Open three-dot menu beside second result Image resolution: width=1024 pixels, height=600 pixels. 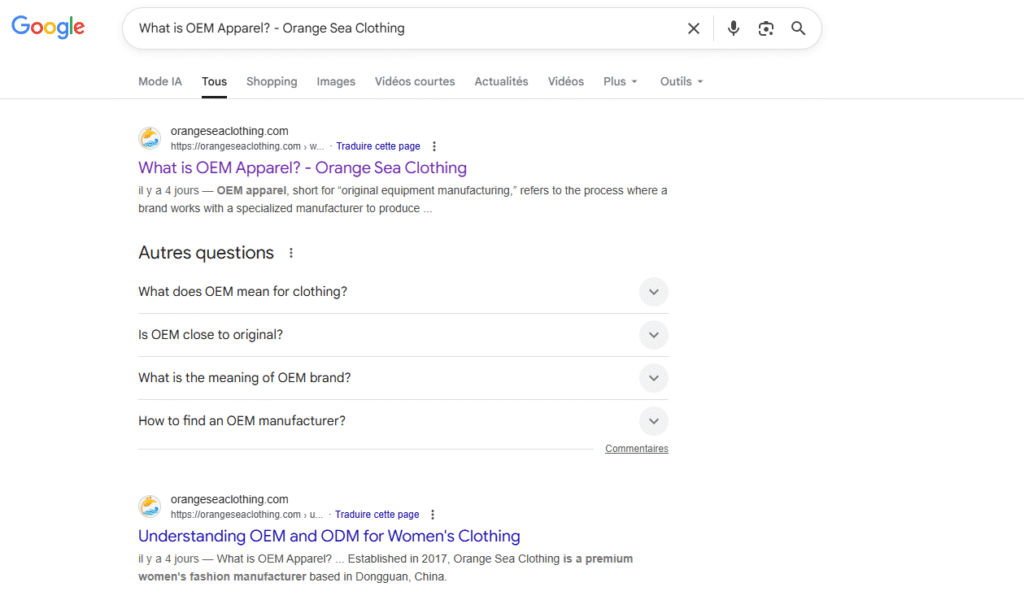[x=433, y=514]
